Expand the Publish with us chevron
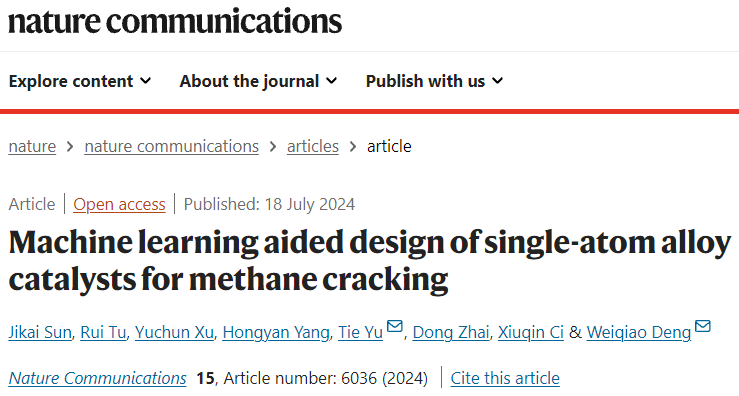739x396 pixels. tap(498, 81)
